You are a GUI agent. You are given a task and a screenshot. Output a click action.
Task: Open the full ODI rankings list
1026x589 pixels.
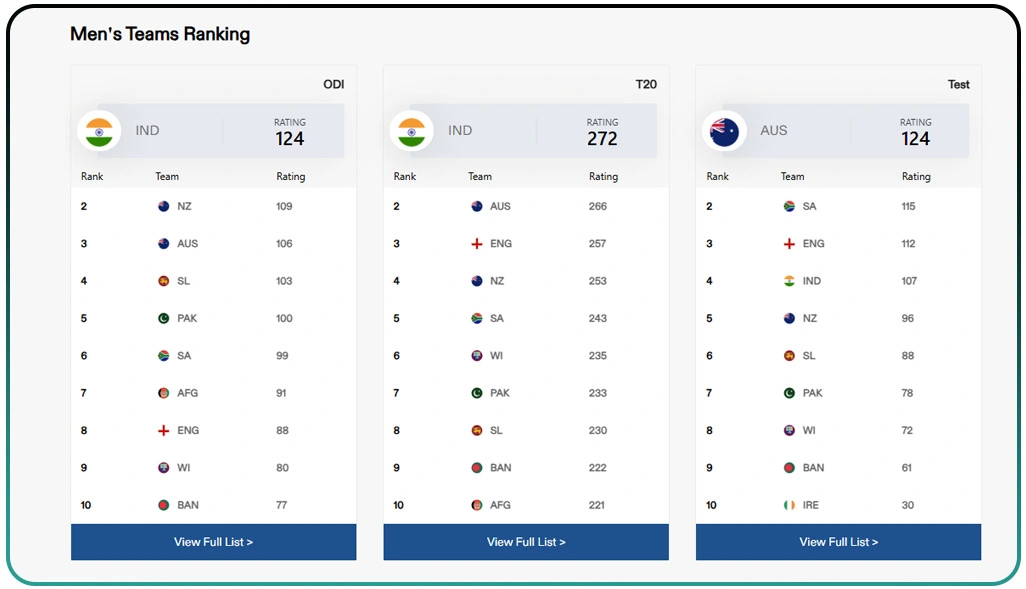click(213, 542)
